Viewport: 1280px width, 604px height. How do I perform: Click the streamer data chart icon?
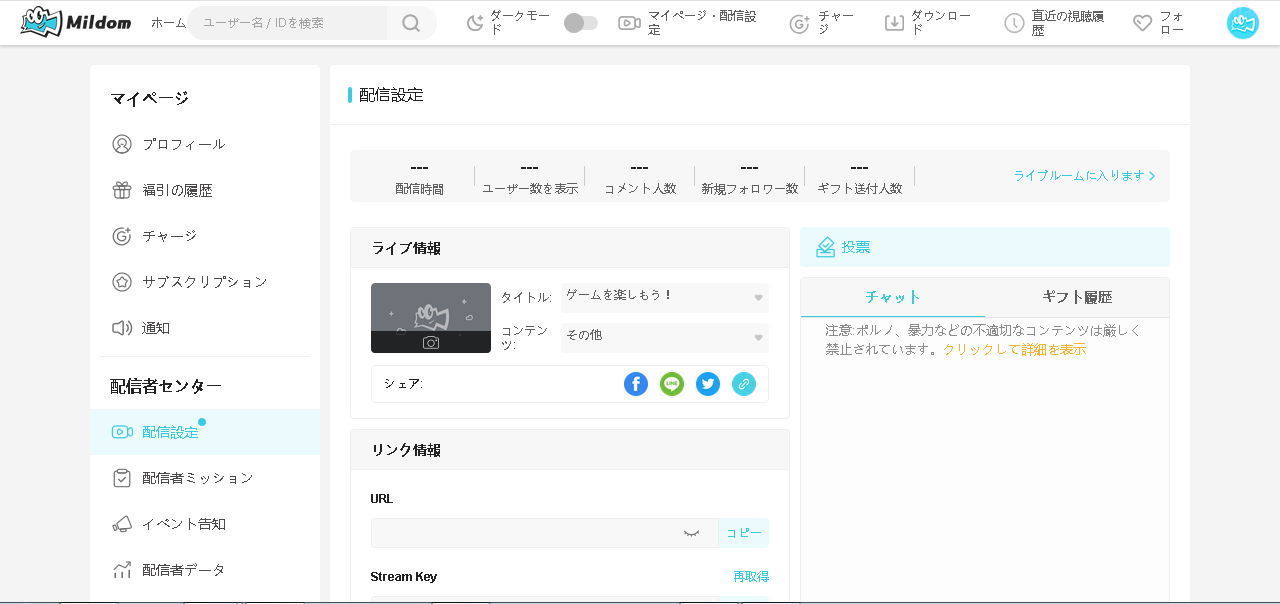coord(122,570)
